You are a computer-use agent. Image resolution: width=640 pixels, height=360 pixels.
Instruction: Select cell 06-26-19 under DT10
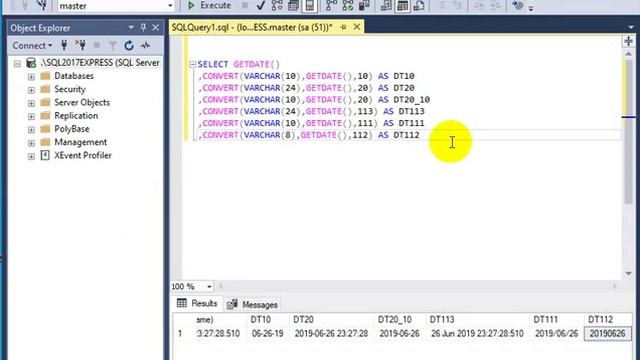click(x=268, y=333)
